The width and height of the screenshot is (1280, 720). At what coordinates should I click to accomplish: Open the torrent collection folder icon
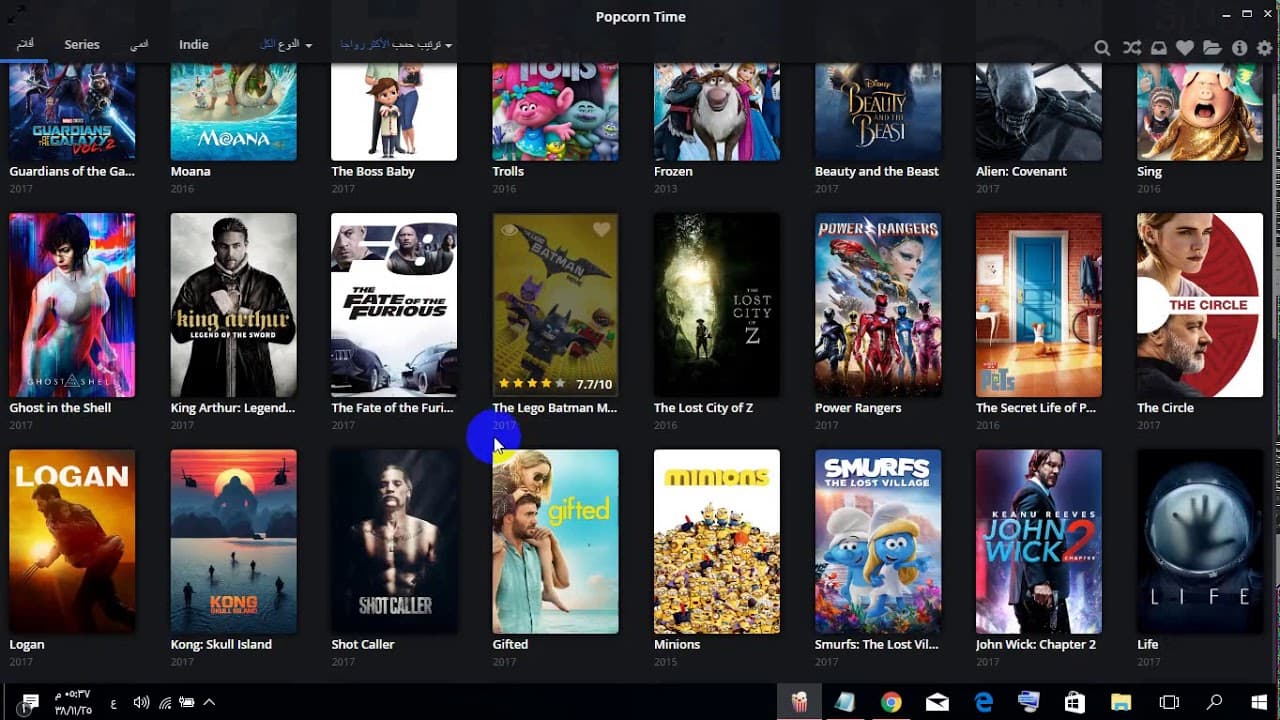coord(1212,48)
